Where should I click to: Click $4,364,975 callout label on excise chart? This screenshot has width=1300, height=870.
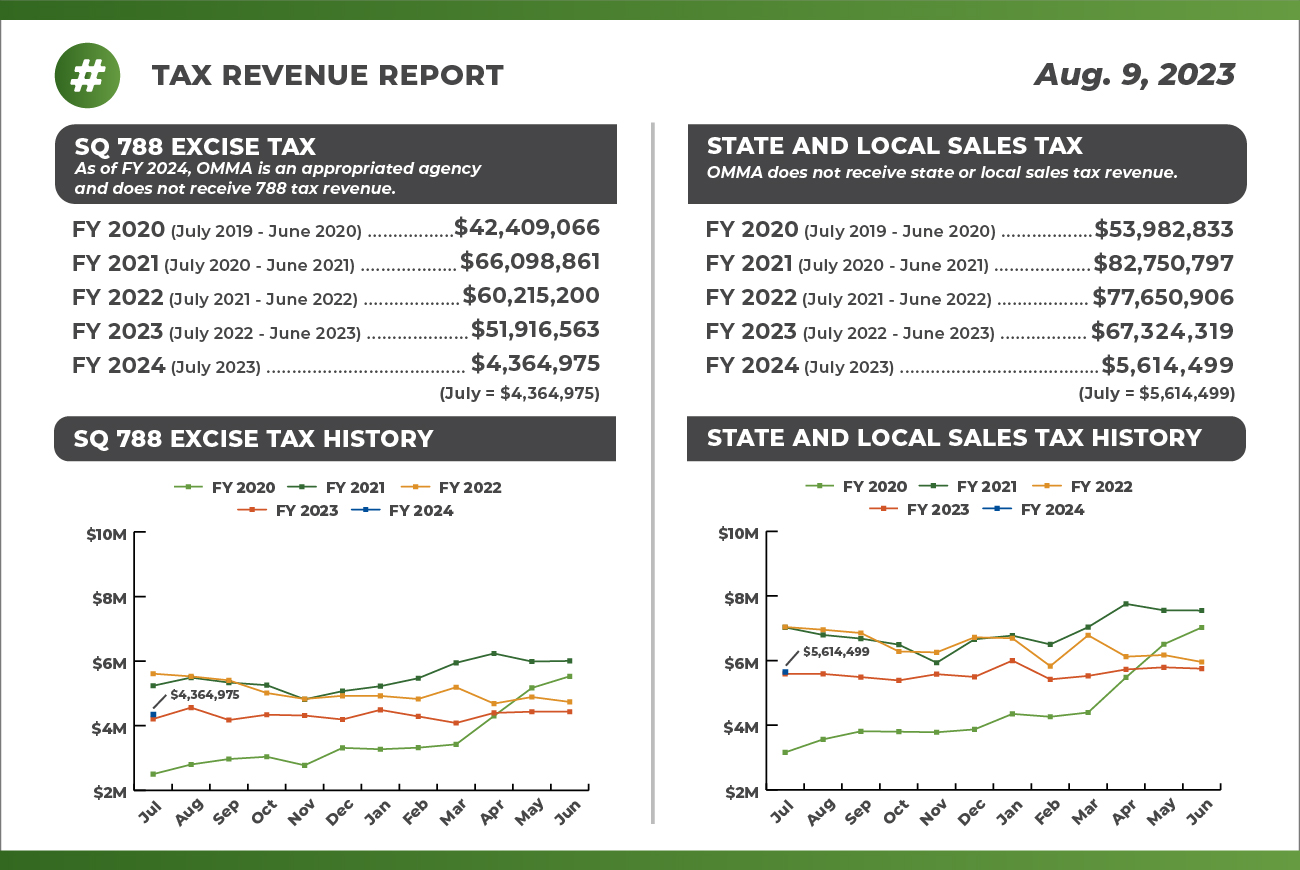204,694
